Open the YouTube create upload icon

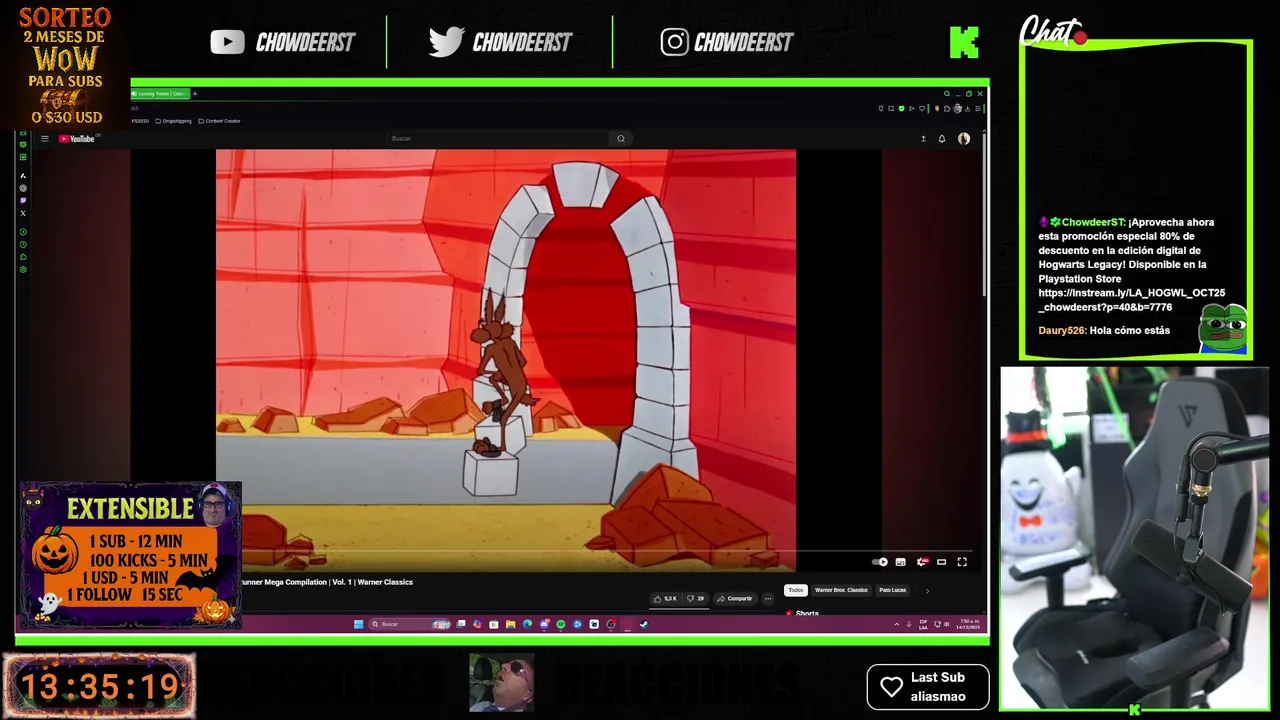[923, 139]
